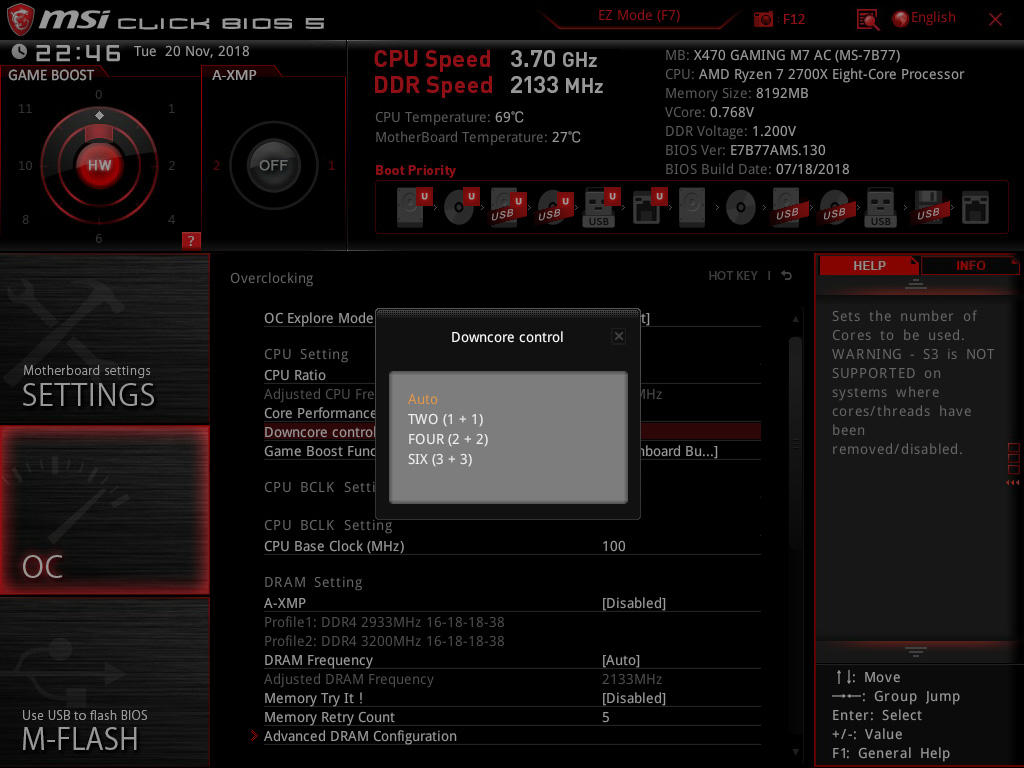Collapse help panel via top grip handle
This screenshot has width=1024, height=768.
point(916,284)
